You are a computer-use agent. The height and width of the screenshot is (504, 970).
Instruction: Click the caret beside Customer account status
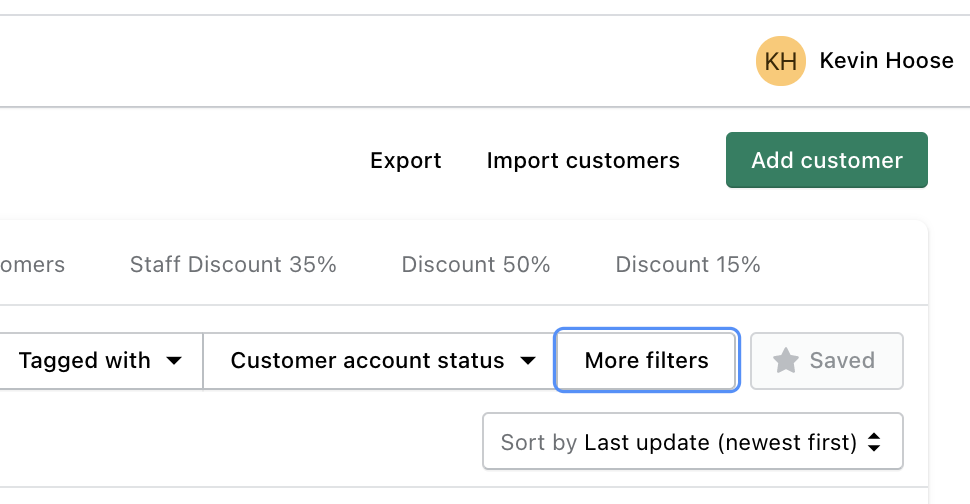tap(528, 361)
